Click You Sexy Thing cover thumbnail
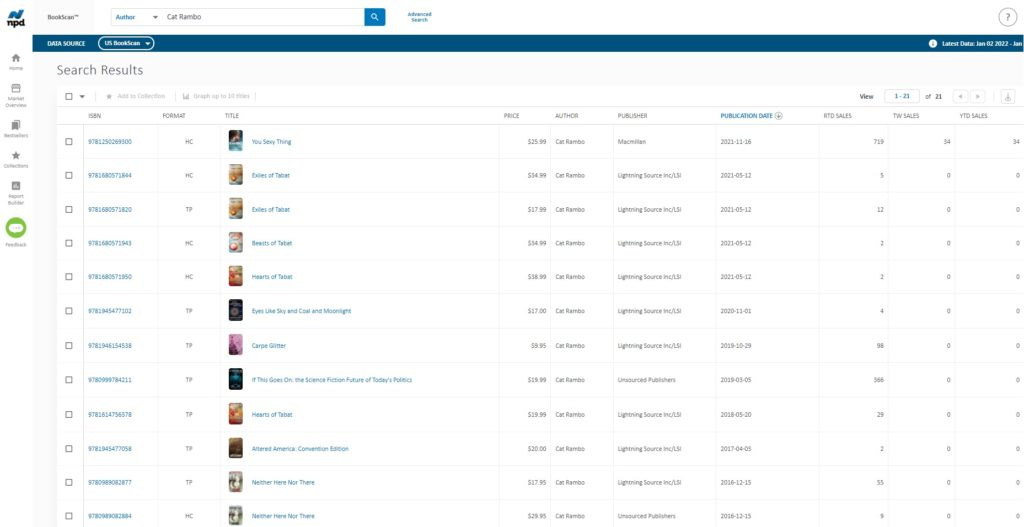This screenshot has width=1024, height=527. [x=236, y=141]
